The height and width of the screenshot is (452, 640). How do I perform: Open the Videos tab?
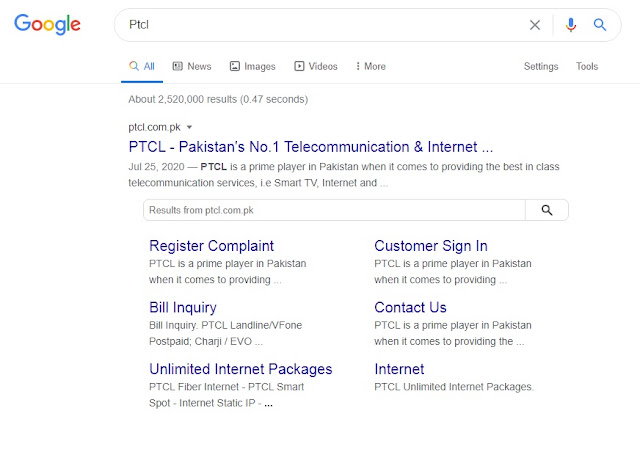point(316,66)
